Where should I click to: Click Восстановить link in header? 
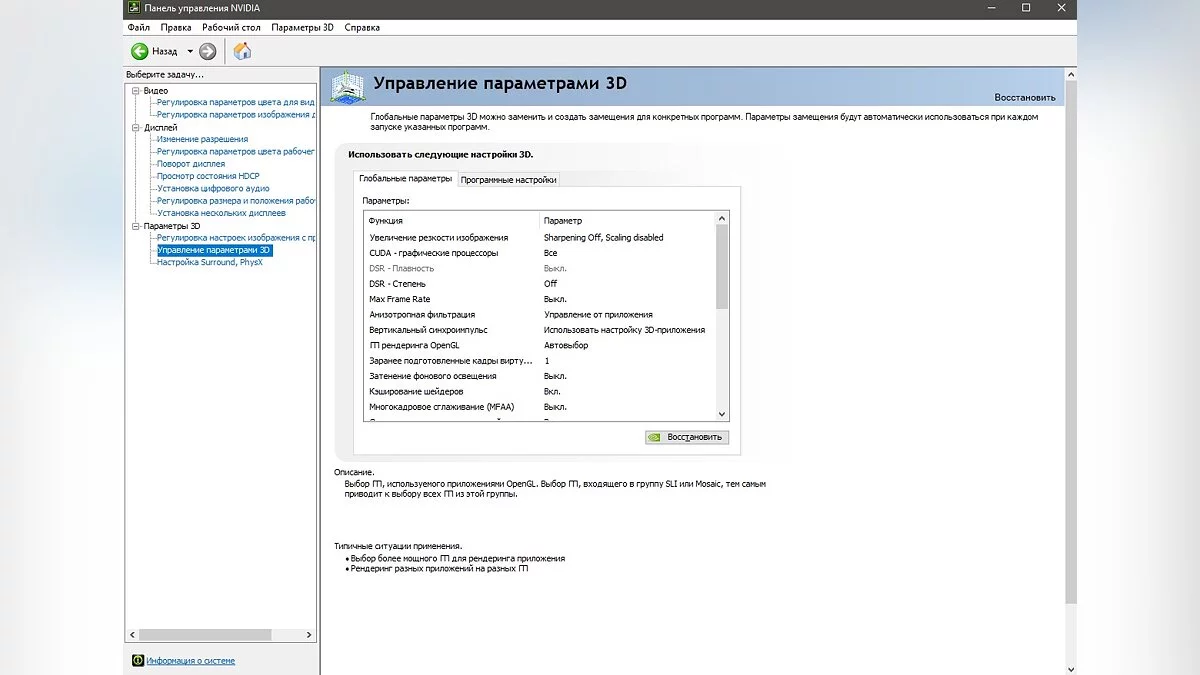tap(1024, 98)
